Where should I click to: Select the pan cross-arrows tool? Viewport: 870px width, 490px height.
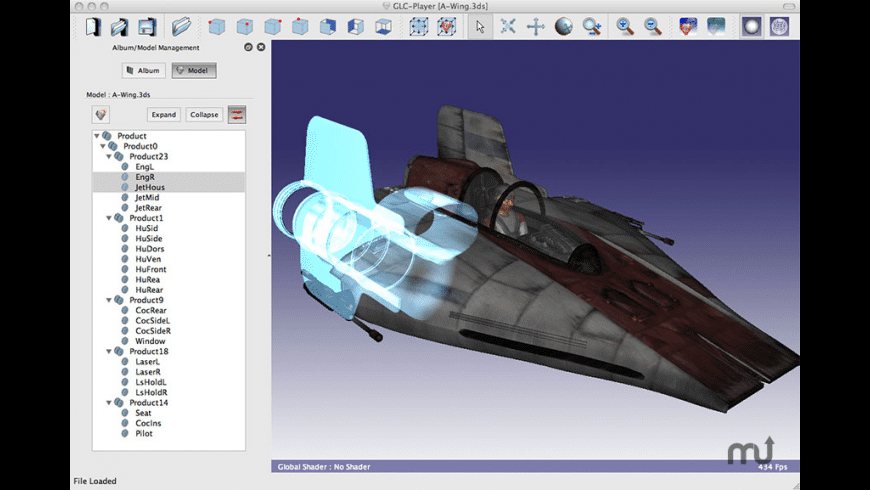pos(536,27)
